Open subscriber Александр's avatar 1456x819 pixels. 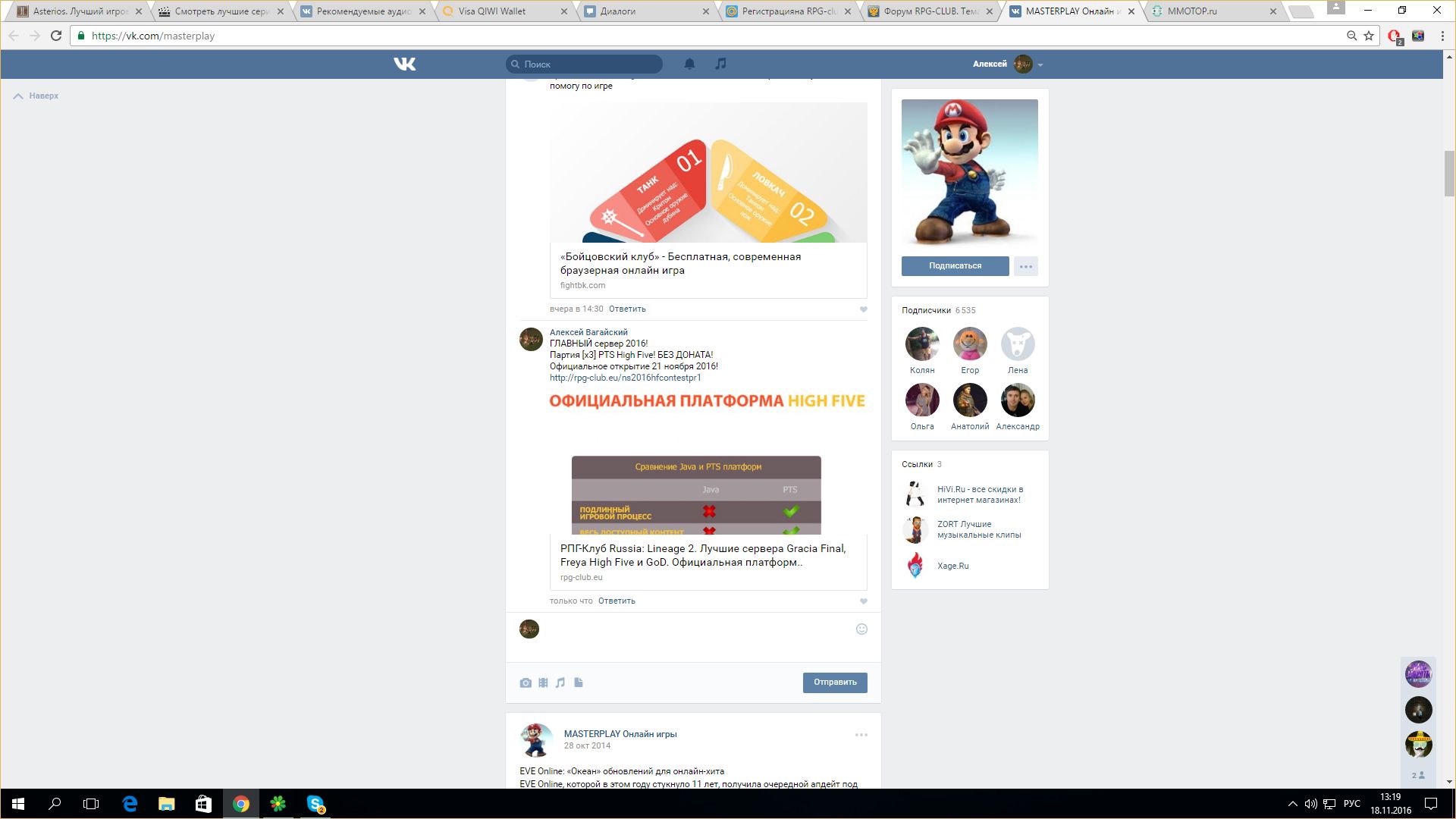pyautogui.click(x=1018, y=400)
